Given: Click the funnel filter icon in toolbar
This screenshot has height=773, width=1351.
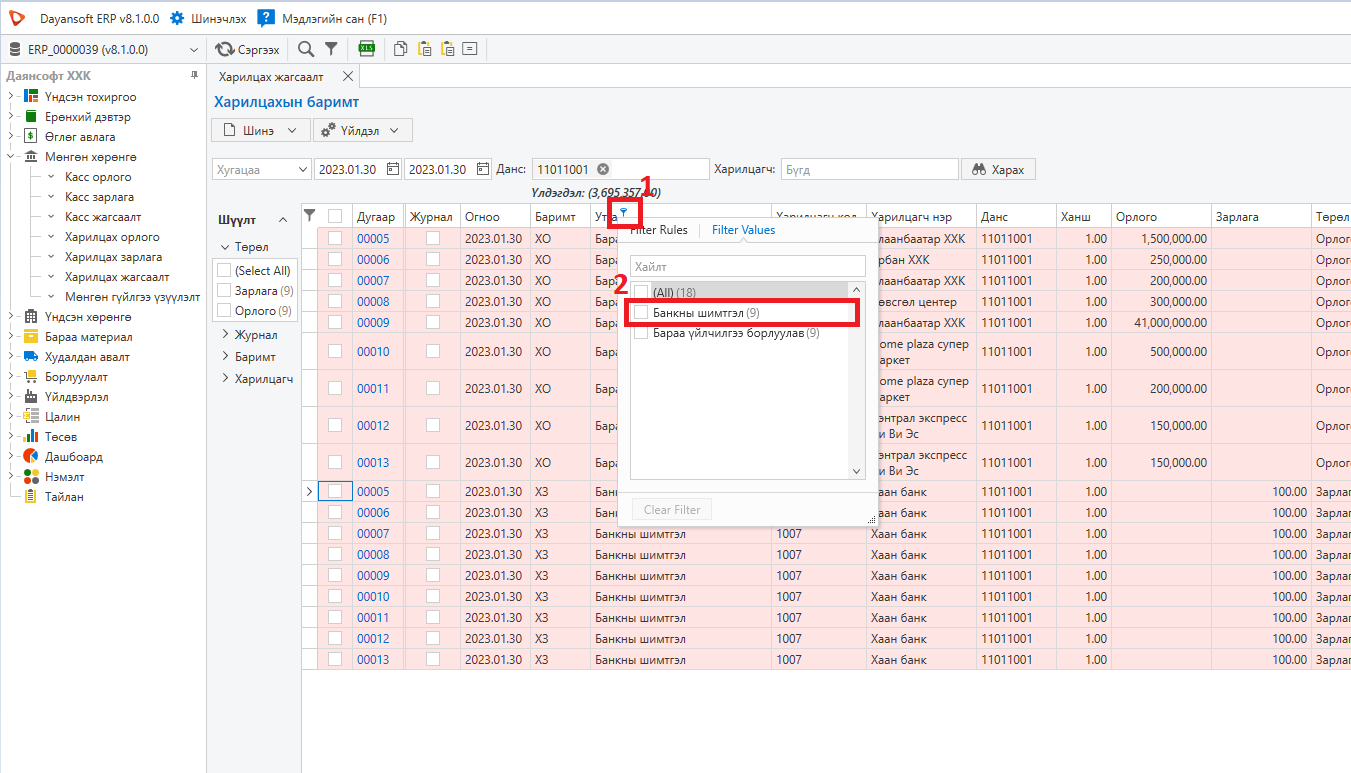Looking at the screenshot, I should tap(331, 49).
